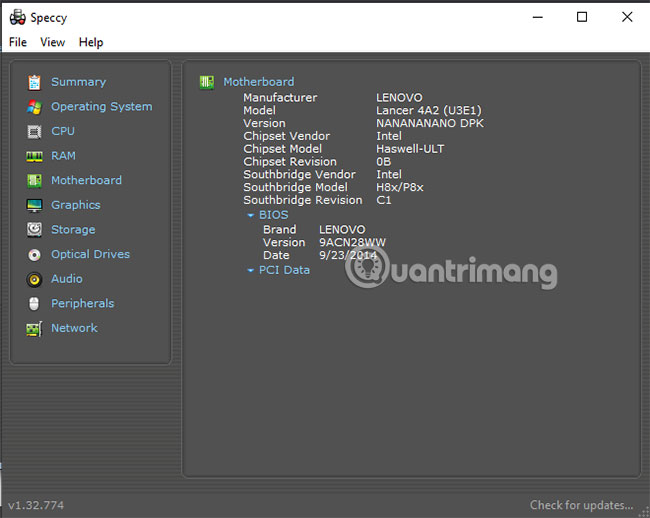Click the Southbridge Vendor label
The height and width of the screenshot is (518, 650).
[x=299, y=175]
